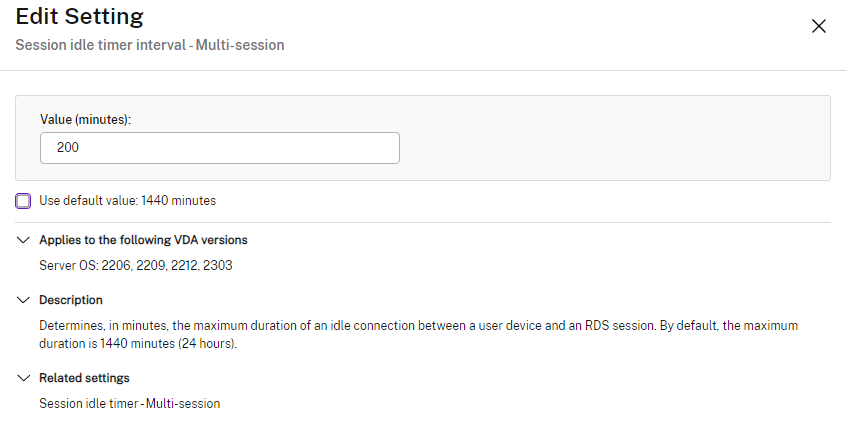Click the Related settings heading
Viewport: 846px width, 421px height.
tap(84, 378)
